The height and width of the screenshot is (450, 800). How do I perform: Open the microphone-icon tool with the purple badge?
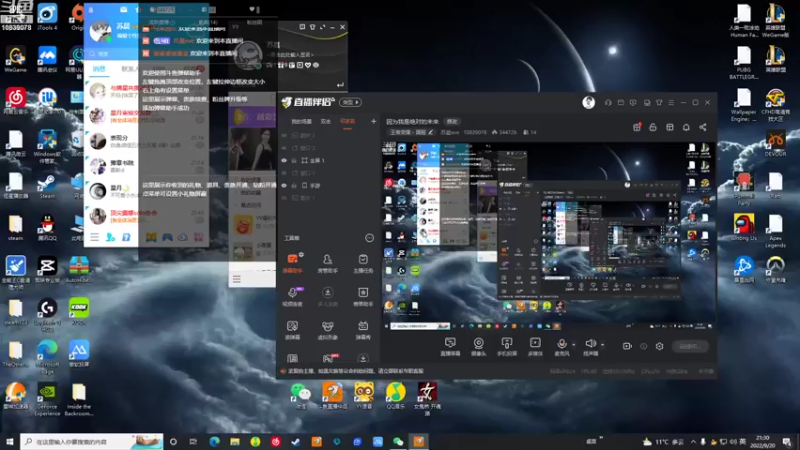tap(292, 296)
